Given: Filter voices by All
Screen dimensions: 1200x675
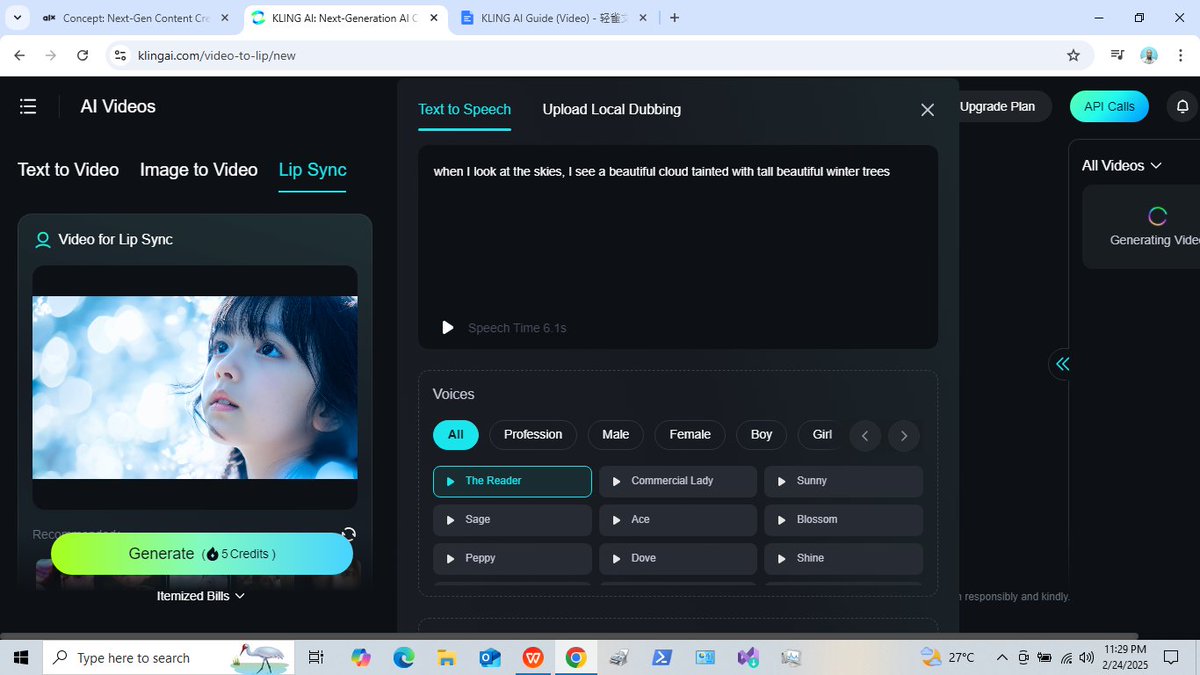Looking at the screenshot, I should pyautogui.click(x=456, y=434).
